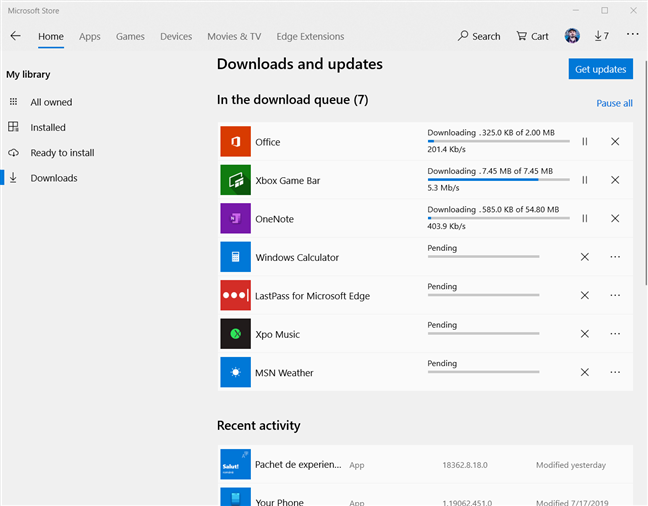Screen dimensions: 648x506
Task: Click the OneNote download progress bar
Action: pos(498,218)
